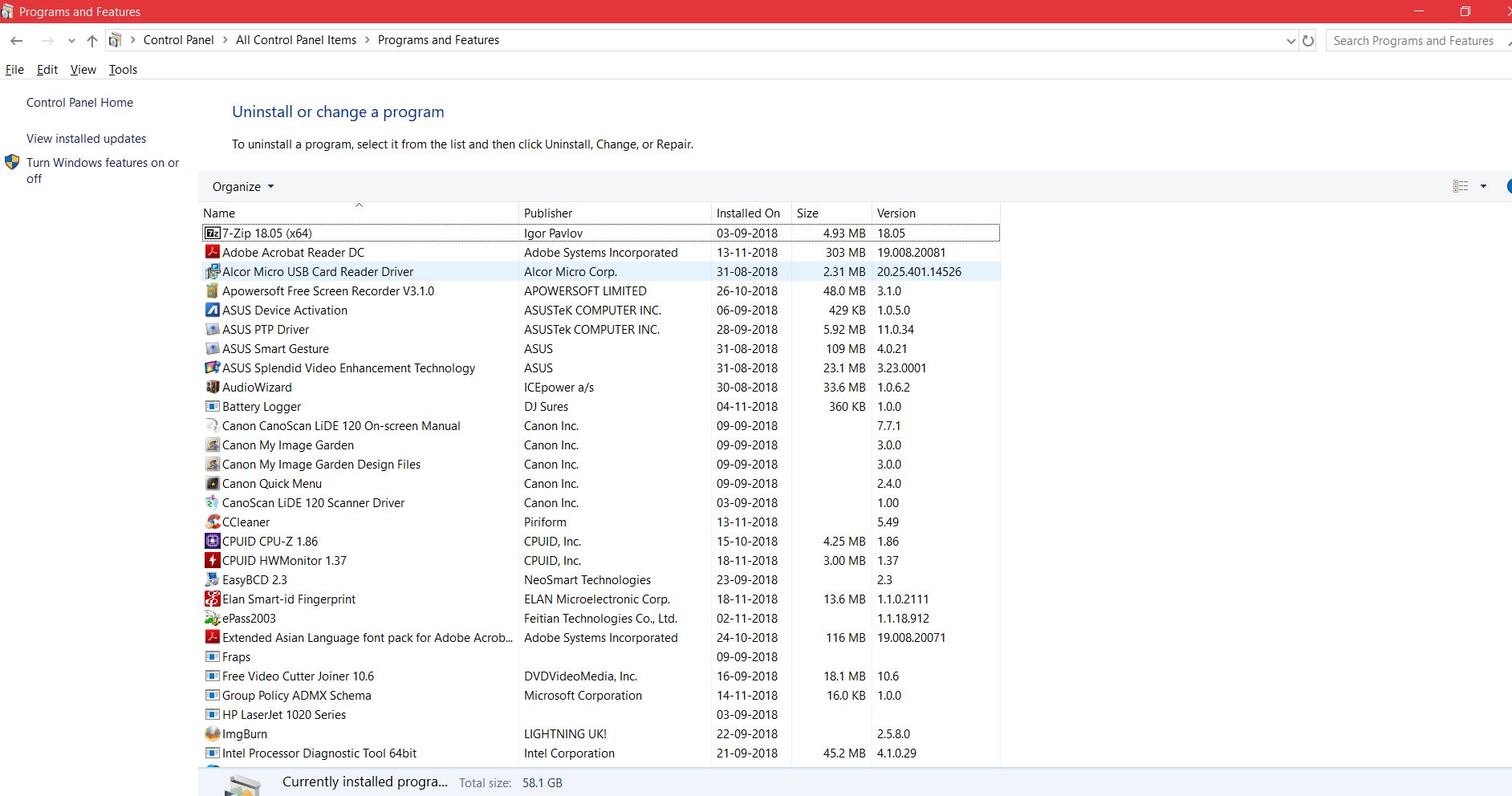Click the ASUS PTP Driver icon

click(x=213, y=329)
